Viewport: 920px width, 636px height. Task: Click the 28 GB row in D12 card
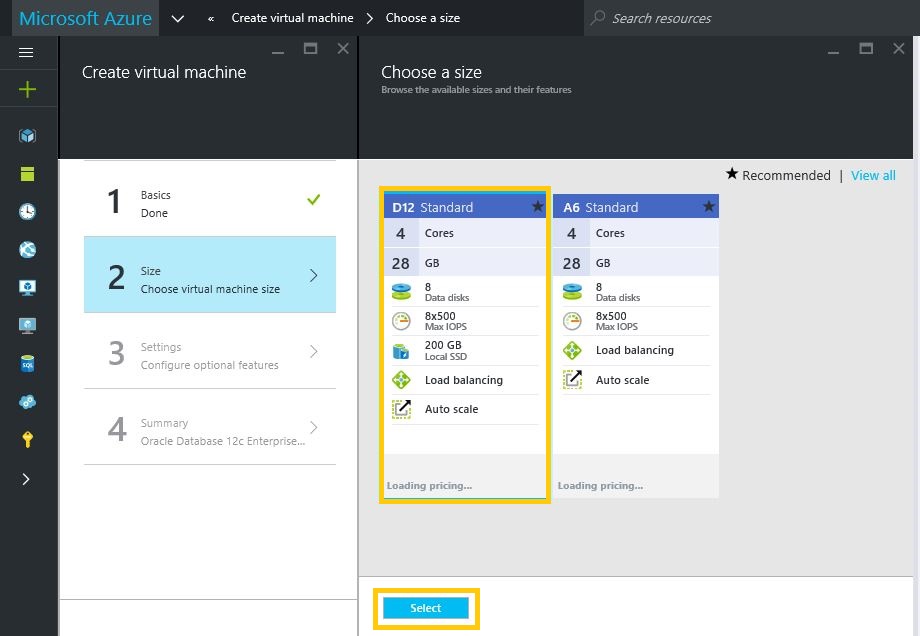(465, 263)
